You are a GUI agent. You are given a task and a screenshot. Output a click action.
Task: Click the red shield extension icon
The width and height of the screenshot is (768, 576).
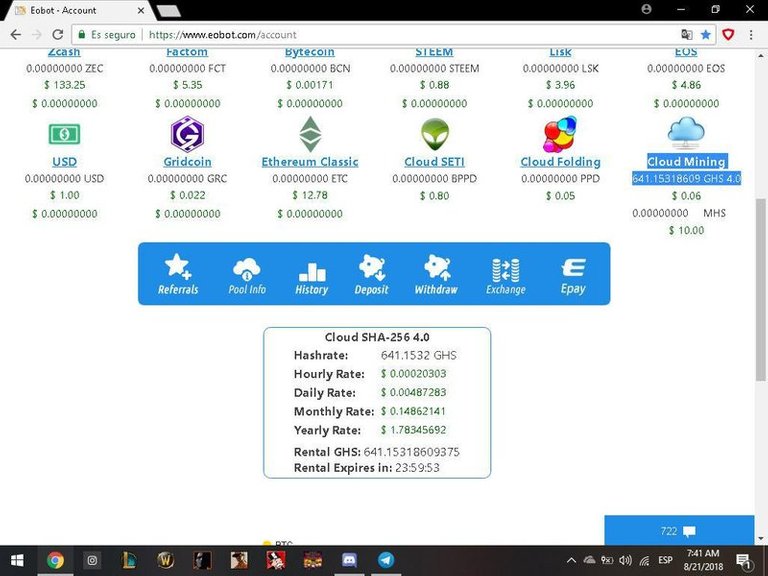[x=728, y=35]
